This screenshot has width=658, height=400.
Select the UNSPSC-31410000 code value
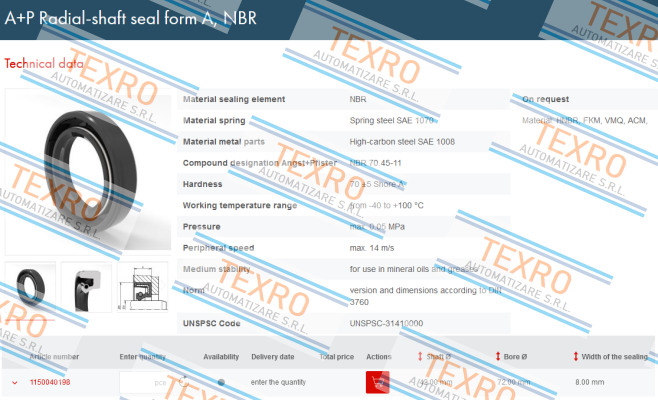click(386, 324)
